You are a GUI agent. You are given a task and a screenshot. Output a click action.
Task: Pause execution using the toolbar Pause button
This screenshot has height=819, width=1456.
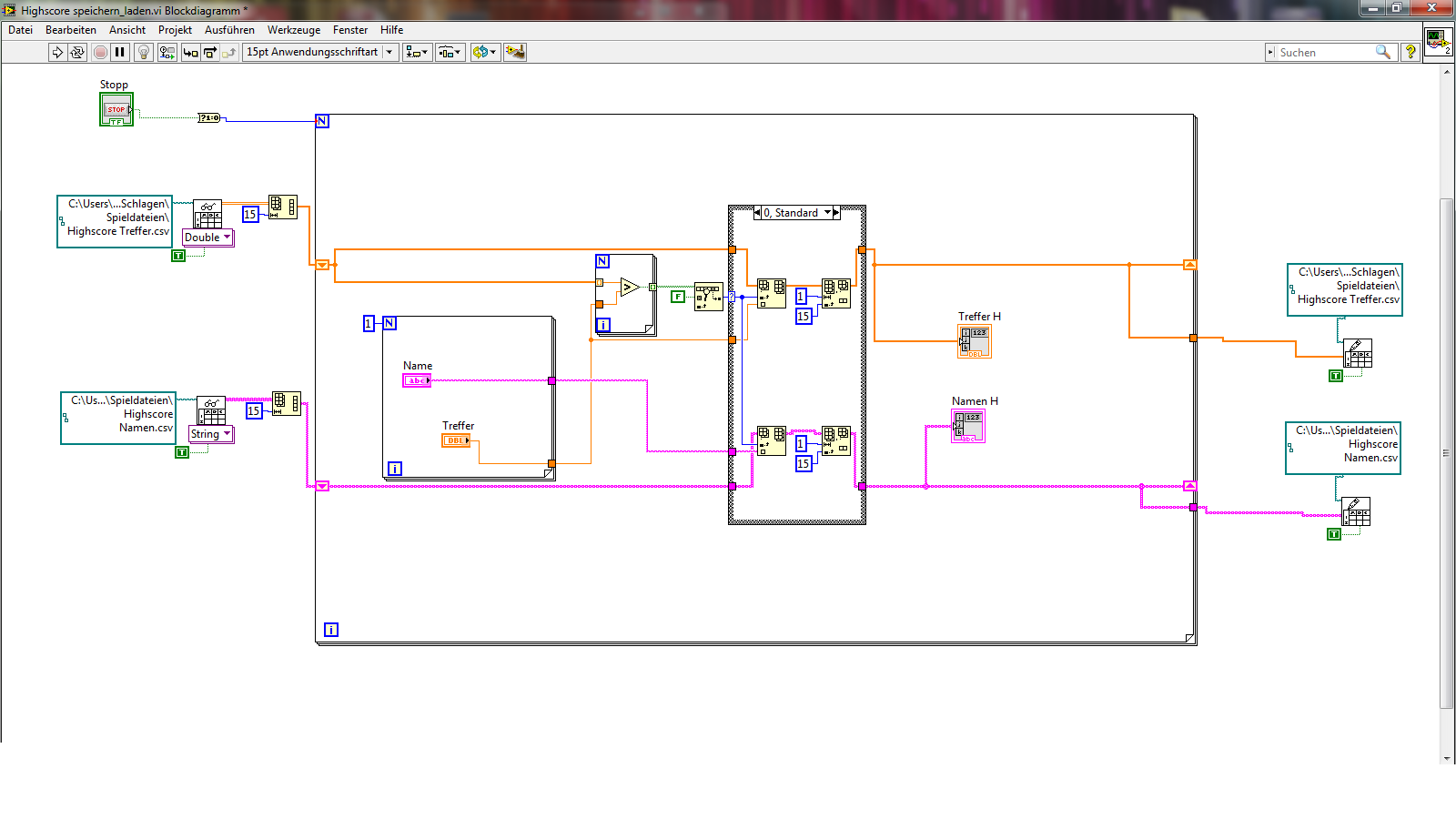click(x=119, y=53)
